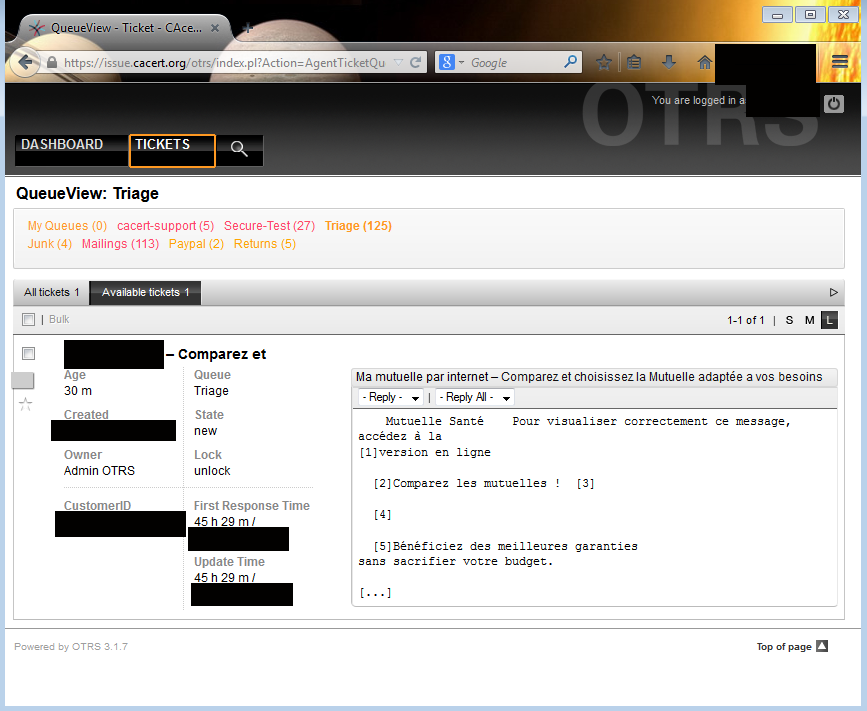867x711 pixels.
Task: Open the Reply dropdown
Action: (391, 398)
